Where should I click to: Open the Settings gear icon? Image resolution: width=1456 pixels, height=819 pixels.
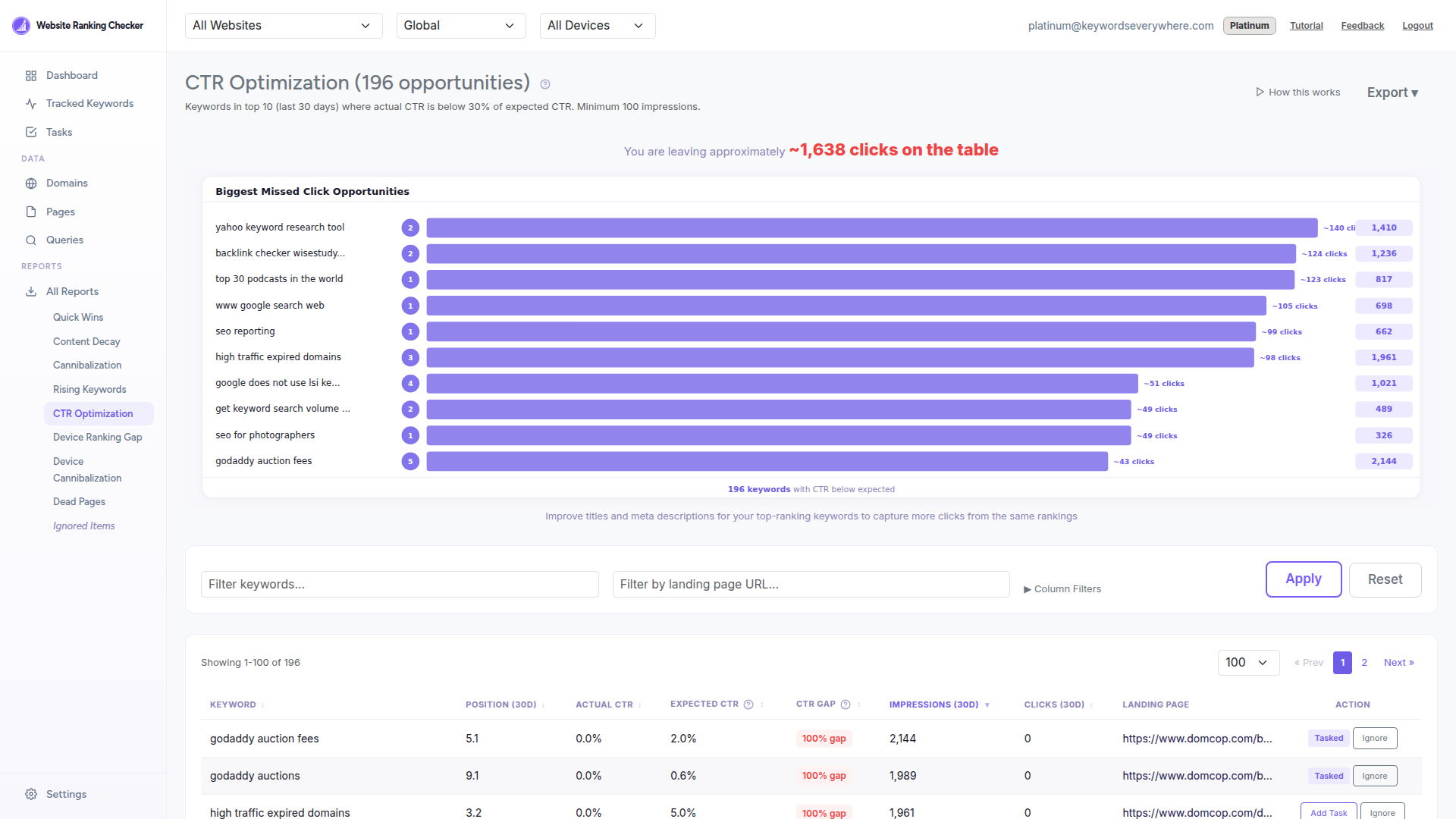tap(31, 793)
